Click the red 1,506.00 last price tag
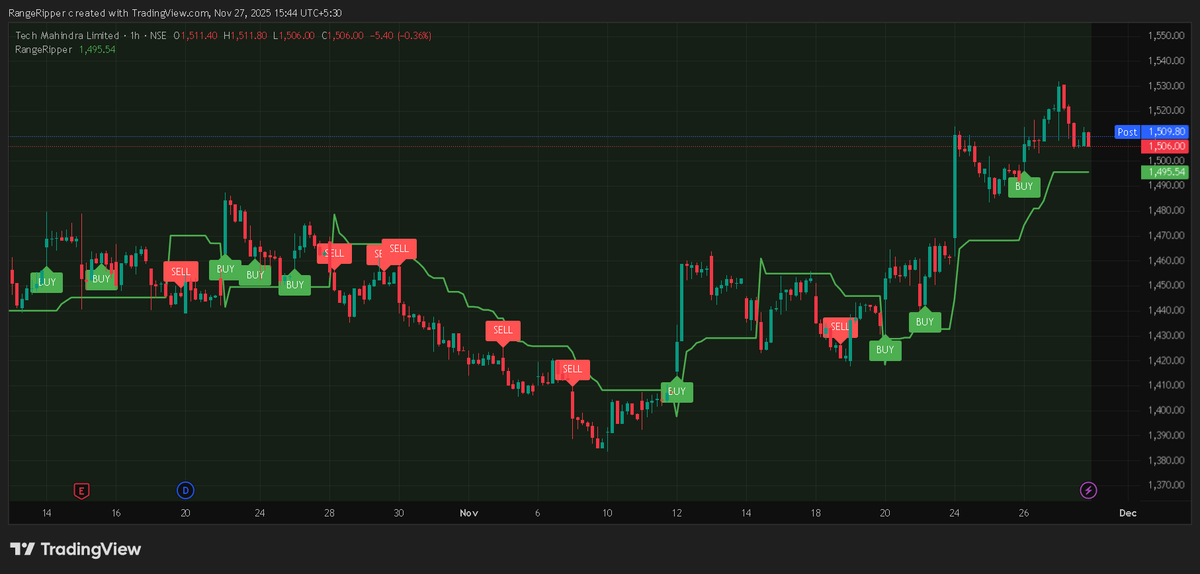Screen dimensions: 1200x574 (x=1165, y=146)
